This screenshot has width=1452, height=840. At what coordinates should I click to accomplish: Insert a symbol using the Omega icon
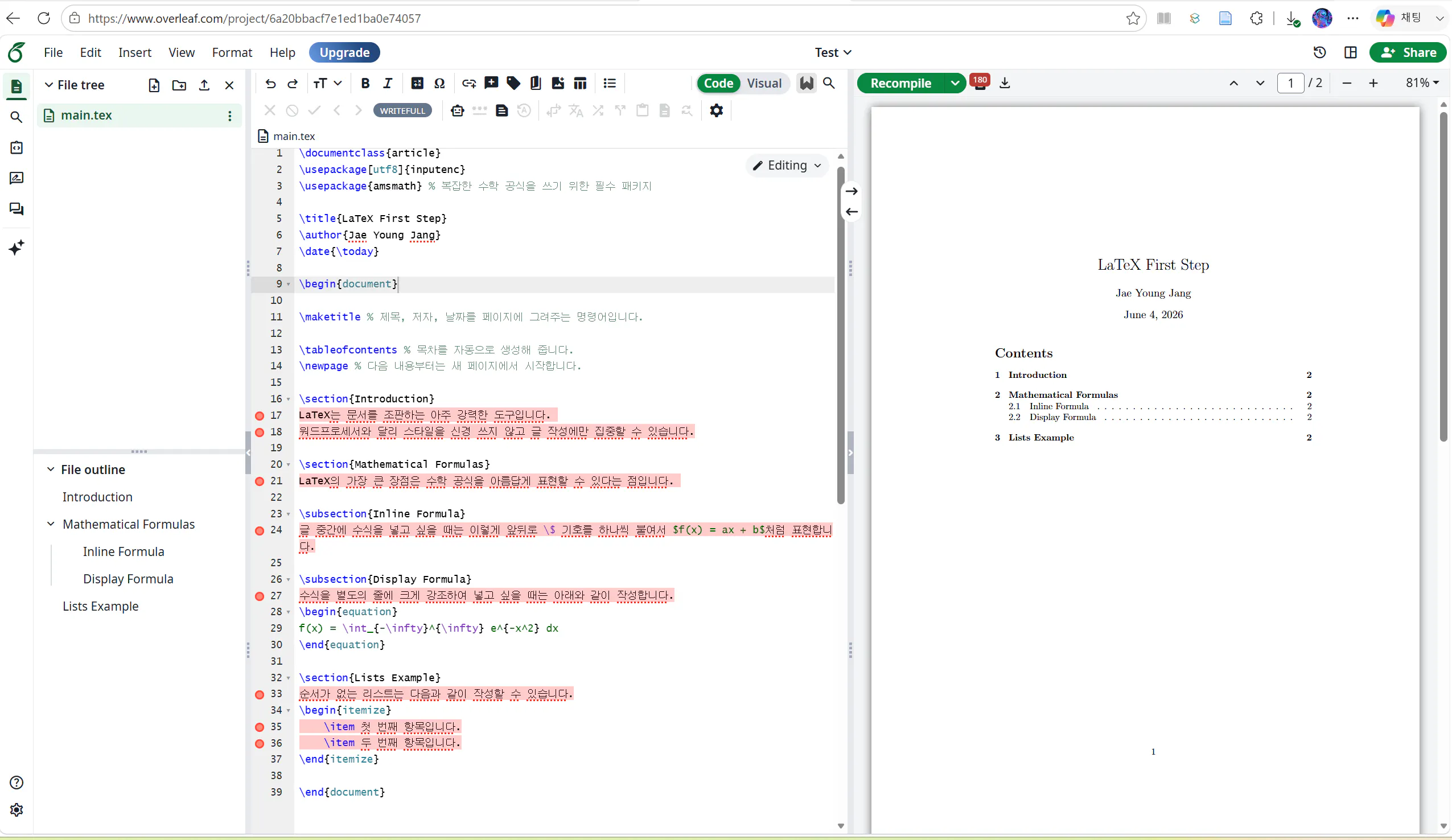point(439,84)
